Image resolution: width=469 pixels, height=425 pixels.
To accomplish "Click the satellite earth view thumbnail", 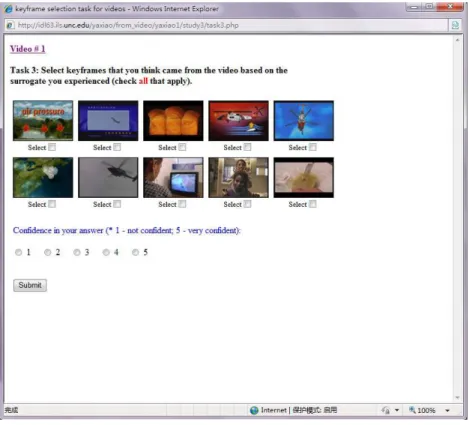I will 43,178.
